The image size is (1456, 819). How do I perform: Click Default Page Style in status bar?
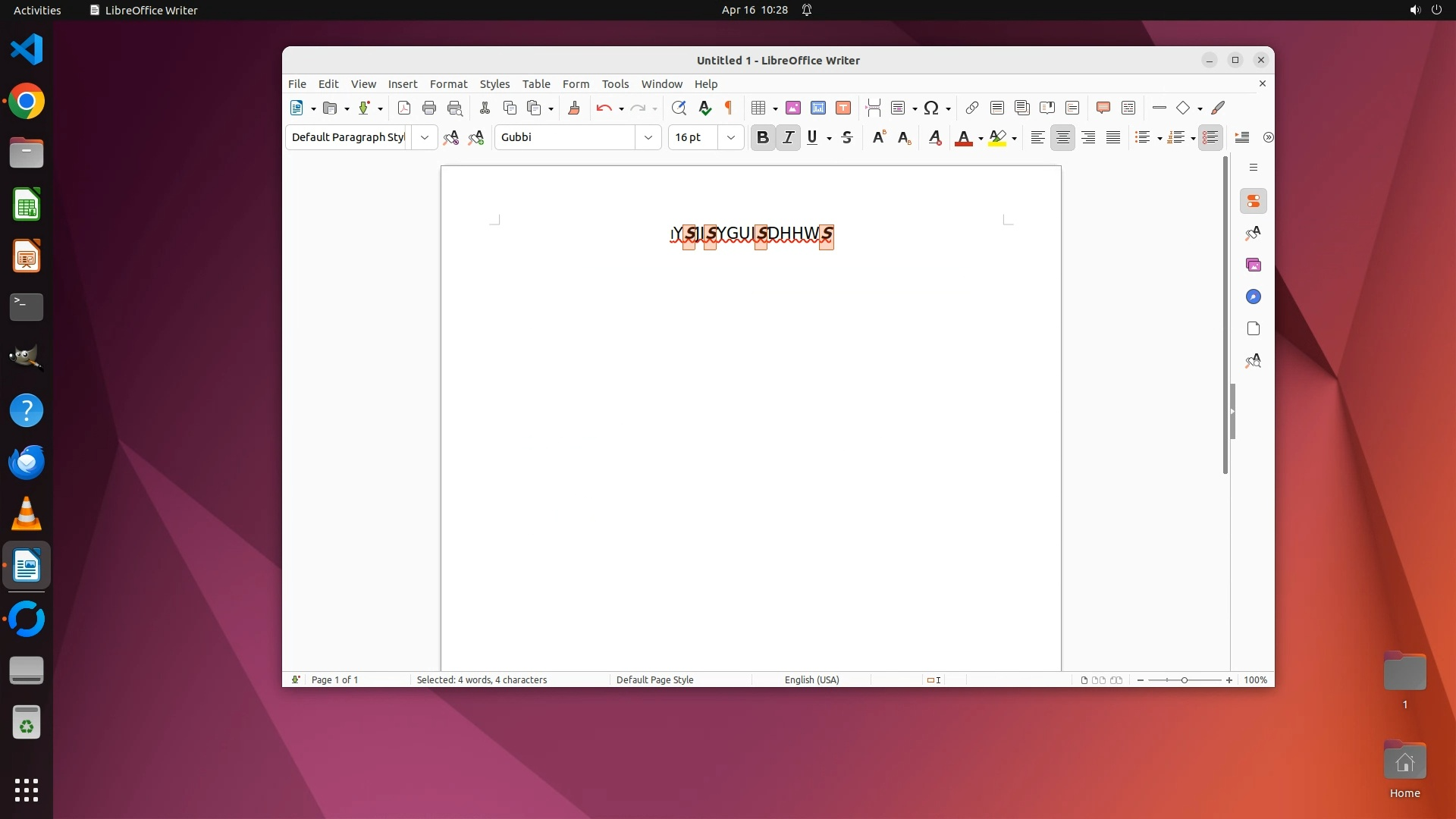point(654,679)
